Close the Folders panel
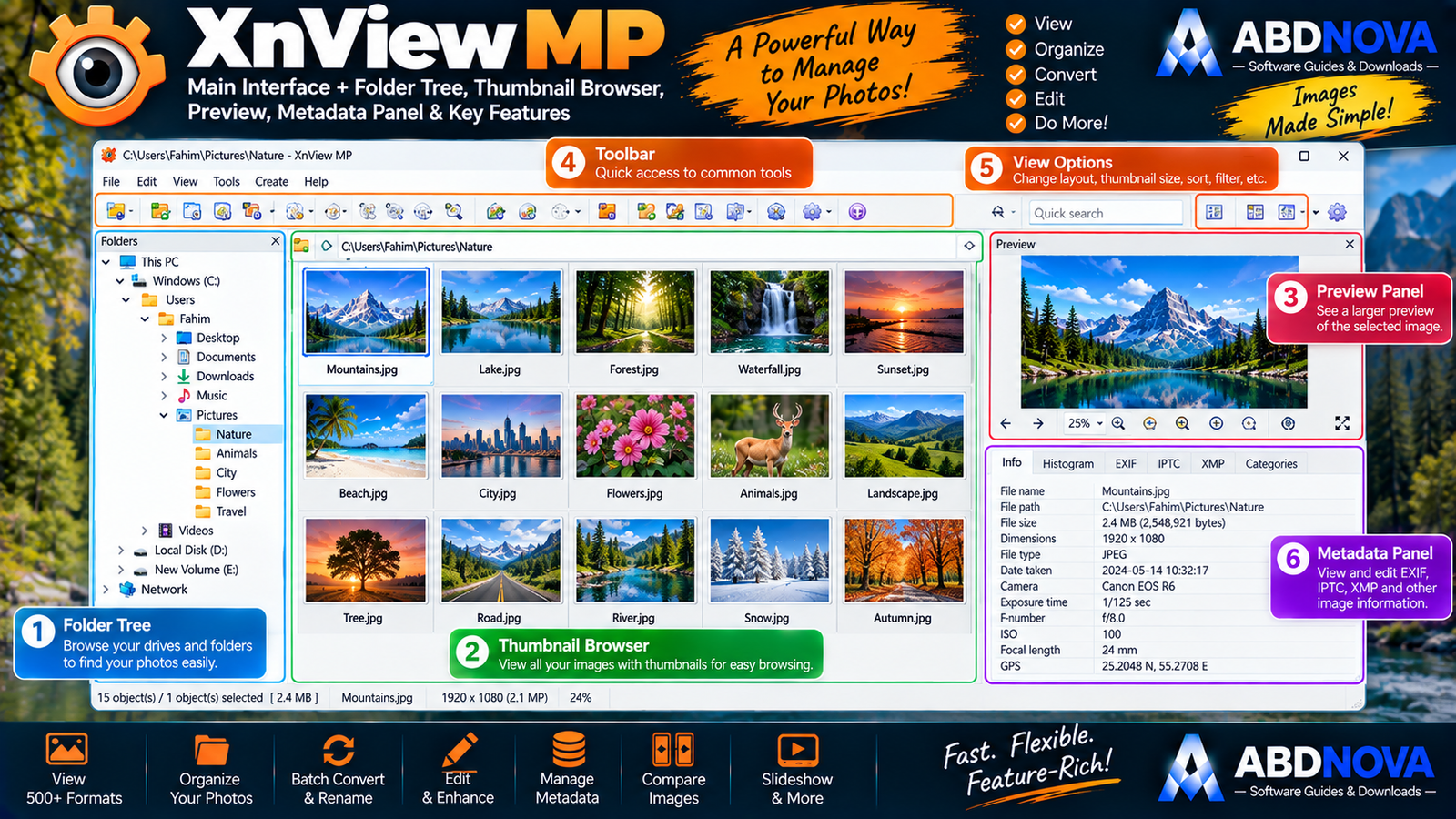Viewport: 1456px width, 819px height. 276,241
